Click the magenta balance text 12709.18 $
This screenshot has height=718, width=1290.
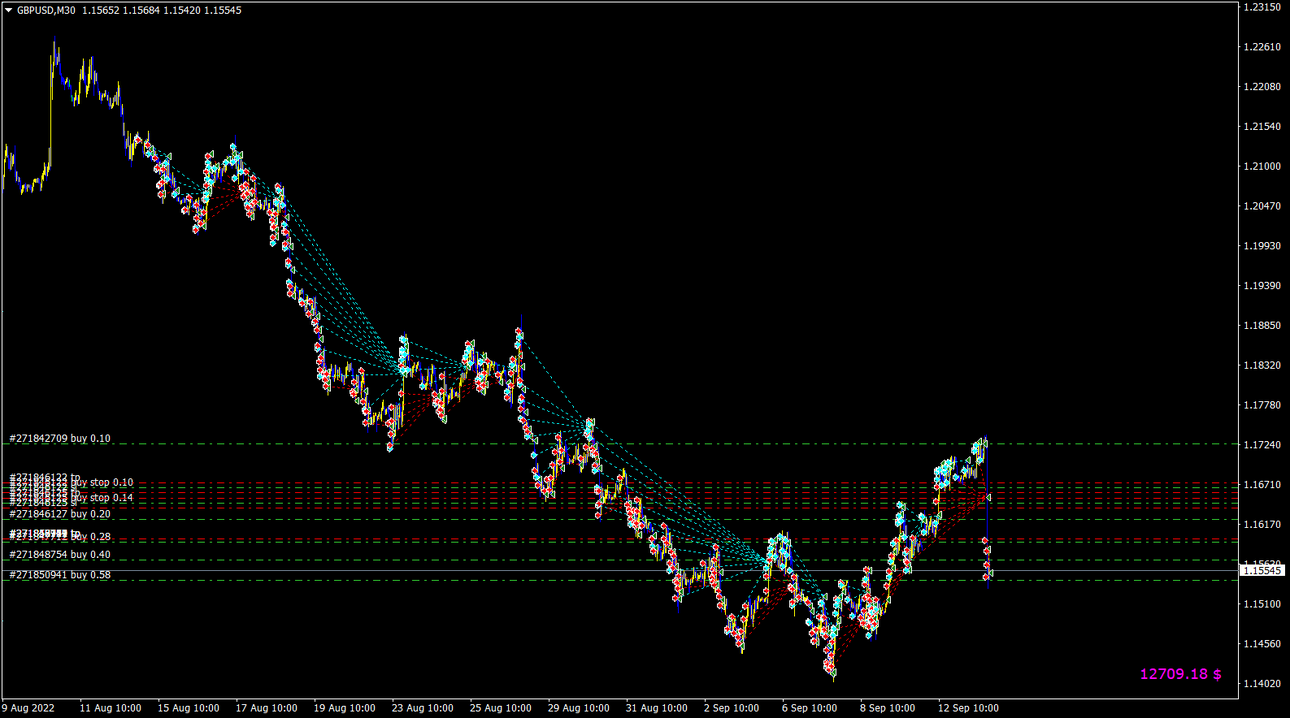(x=1180, y=674)
